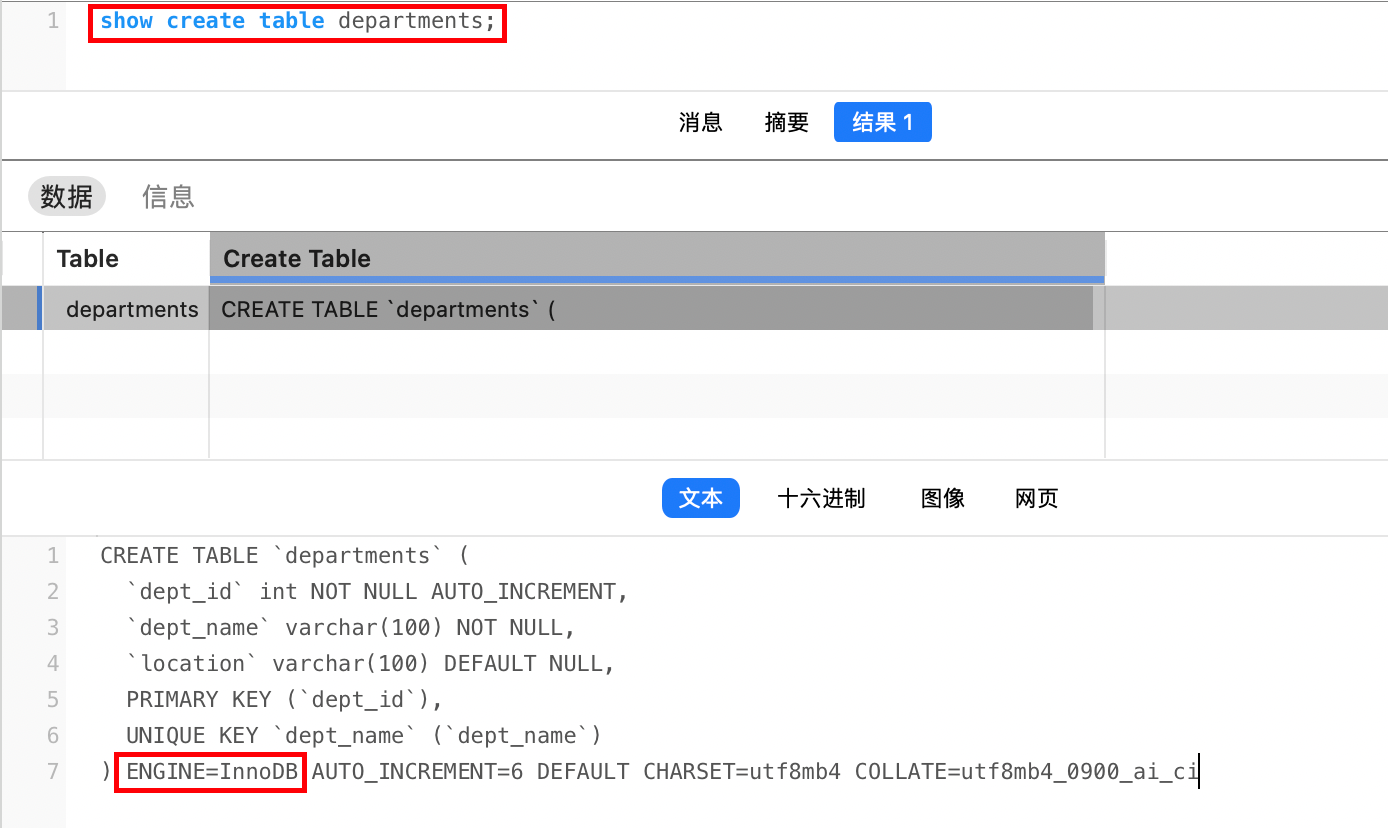Click the Table column header
This screenshot has width=1388, height=828.
(x=127, y=259)
